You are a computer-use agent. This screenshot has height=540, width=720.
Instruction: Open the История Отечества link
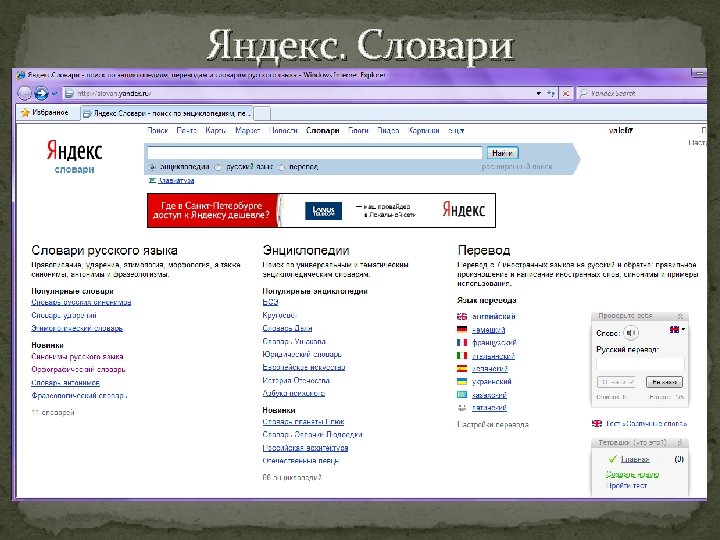click(x=296, y=380)
